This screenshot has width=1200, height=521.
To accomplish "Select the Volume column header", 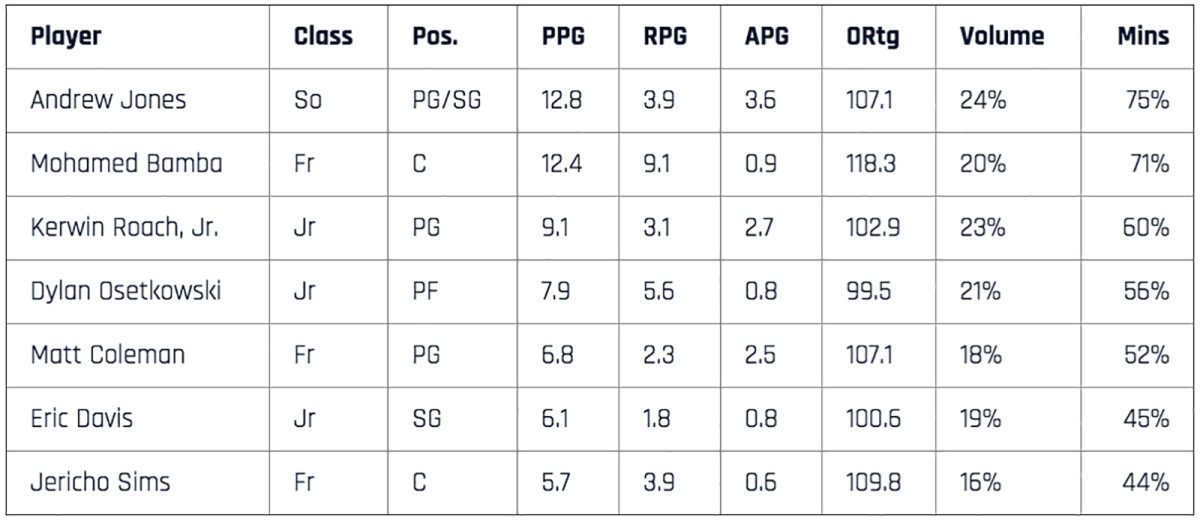I will [1001, 37].
